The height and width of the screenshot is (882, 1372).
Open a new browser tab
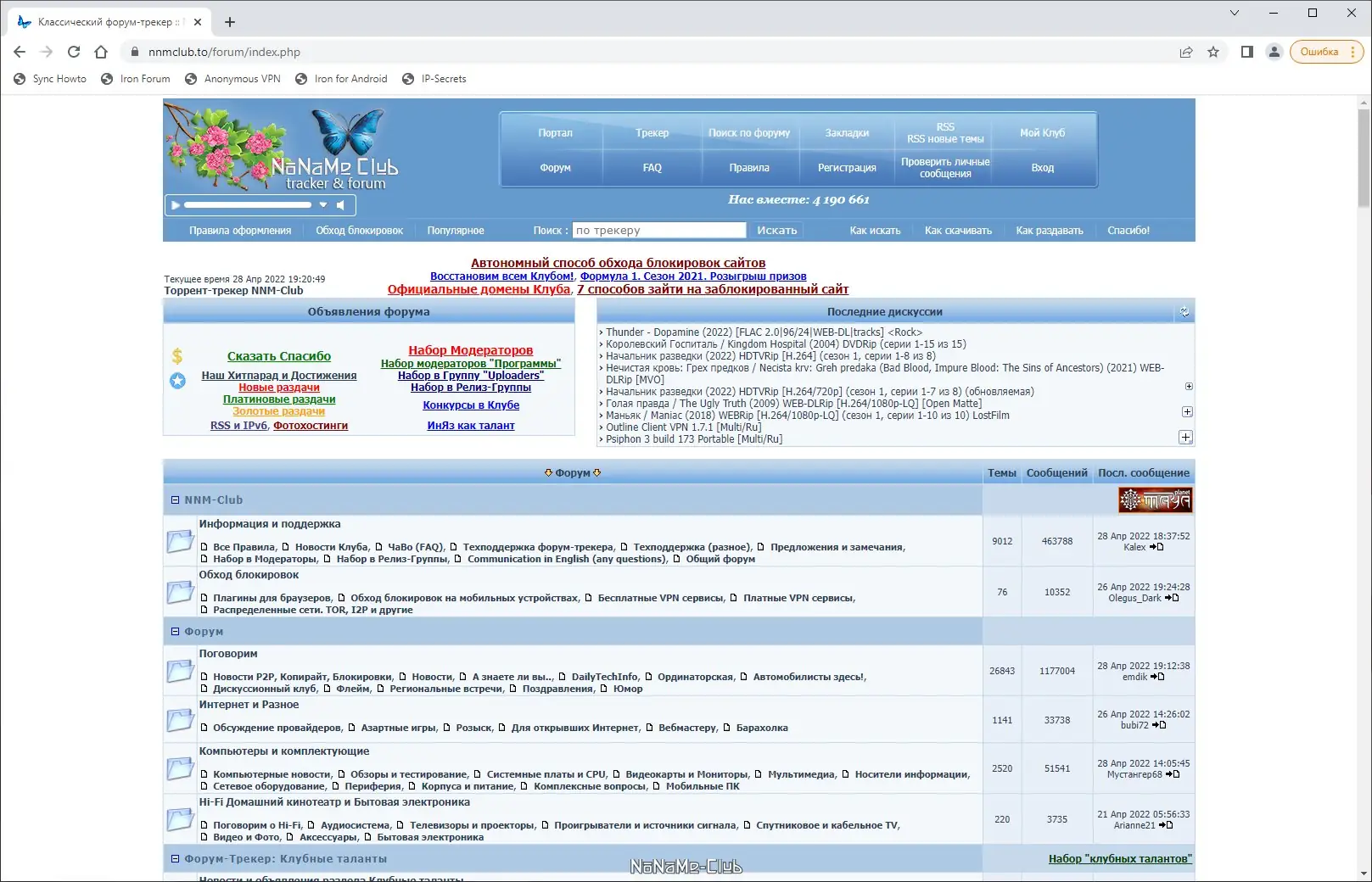(230, 22)
